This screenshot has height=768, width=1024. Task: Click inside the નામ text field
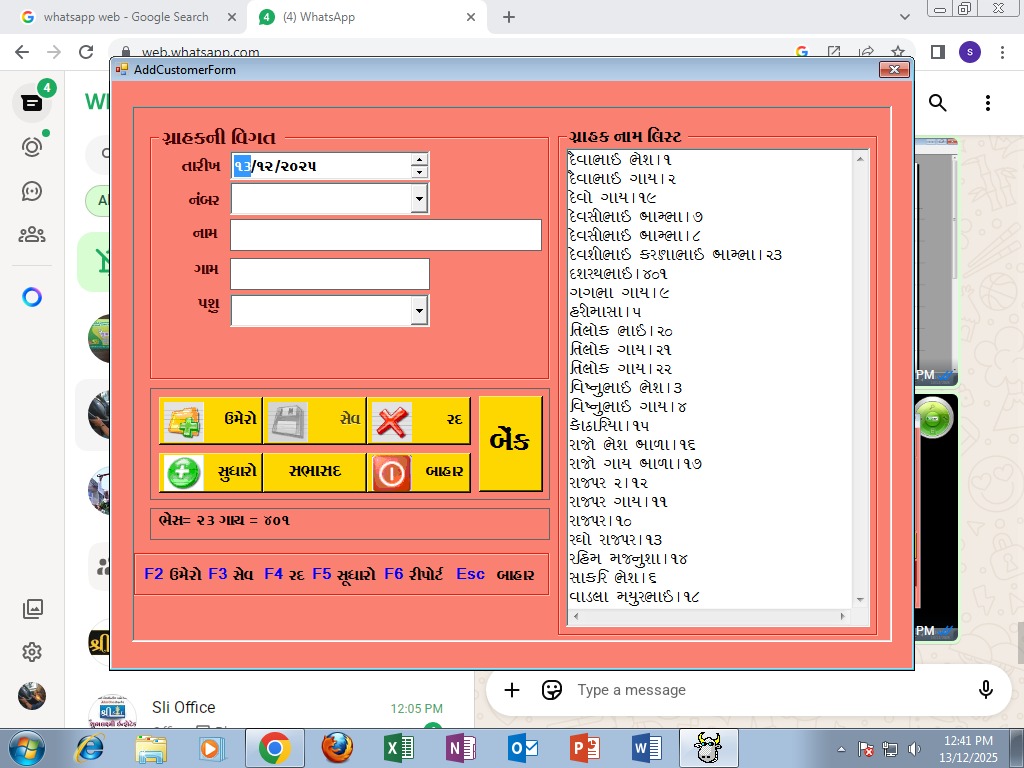click(x=385, y=234)
